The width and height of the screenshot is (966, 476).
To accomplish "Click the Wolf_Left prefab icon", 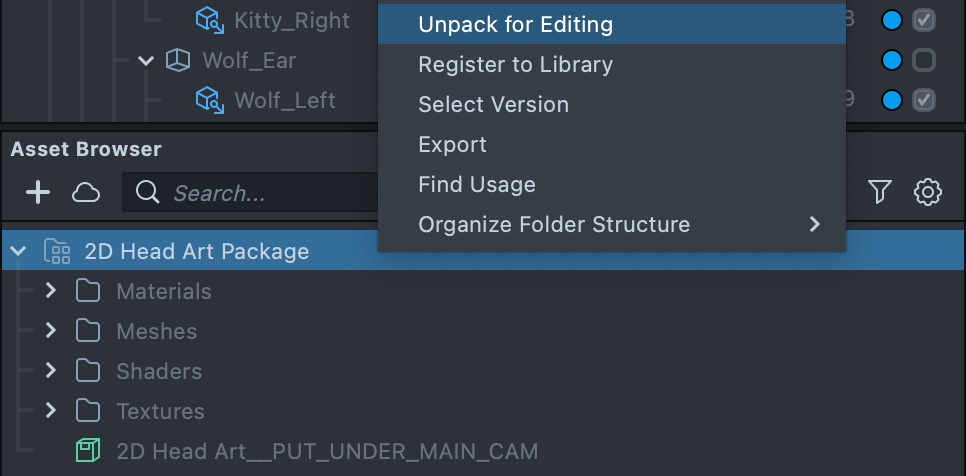I will point(208,100).
